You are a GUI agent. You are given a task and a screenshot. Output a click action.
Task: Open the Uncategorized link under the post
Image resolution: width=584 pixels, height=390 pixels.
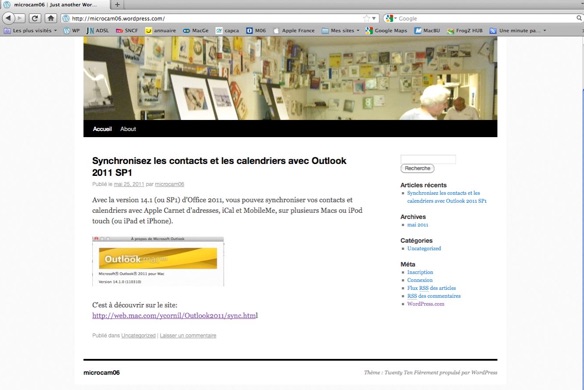(138, 336)
